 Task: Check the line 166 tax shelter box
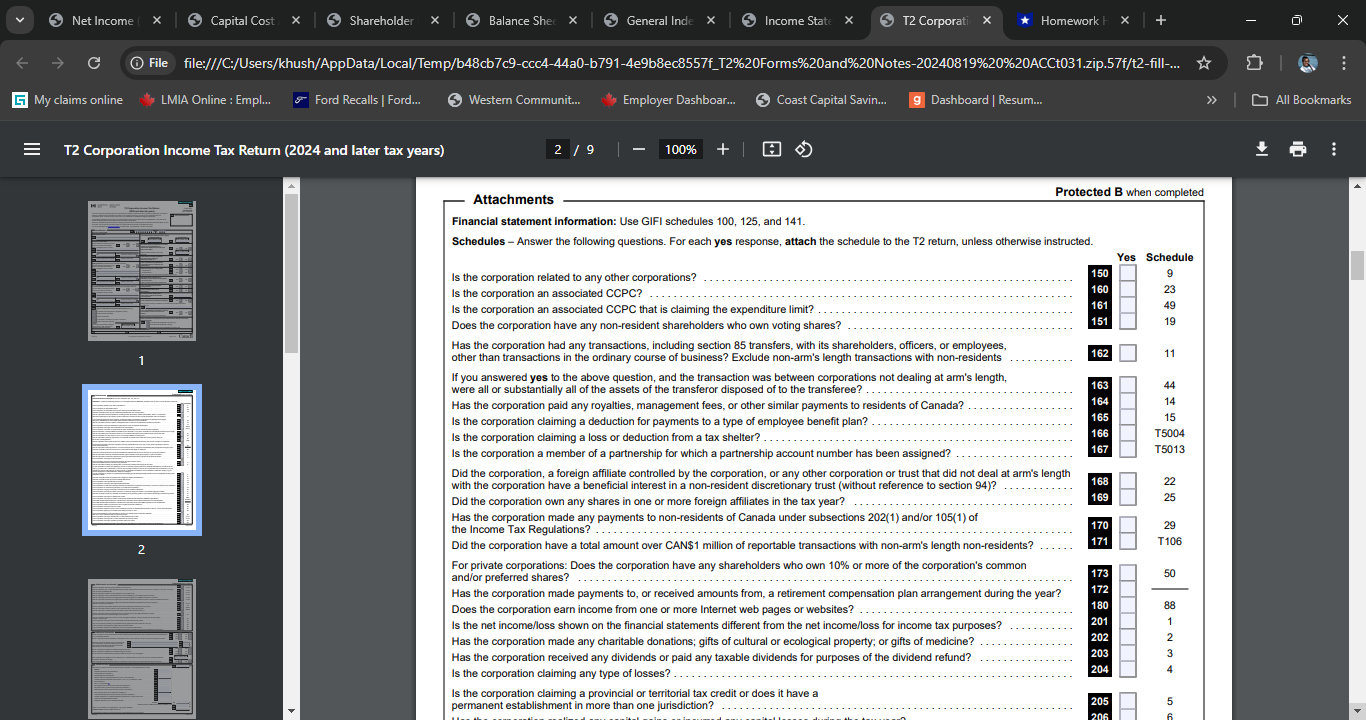point(1127,433)
